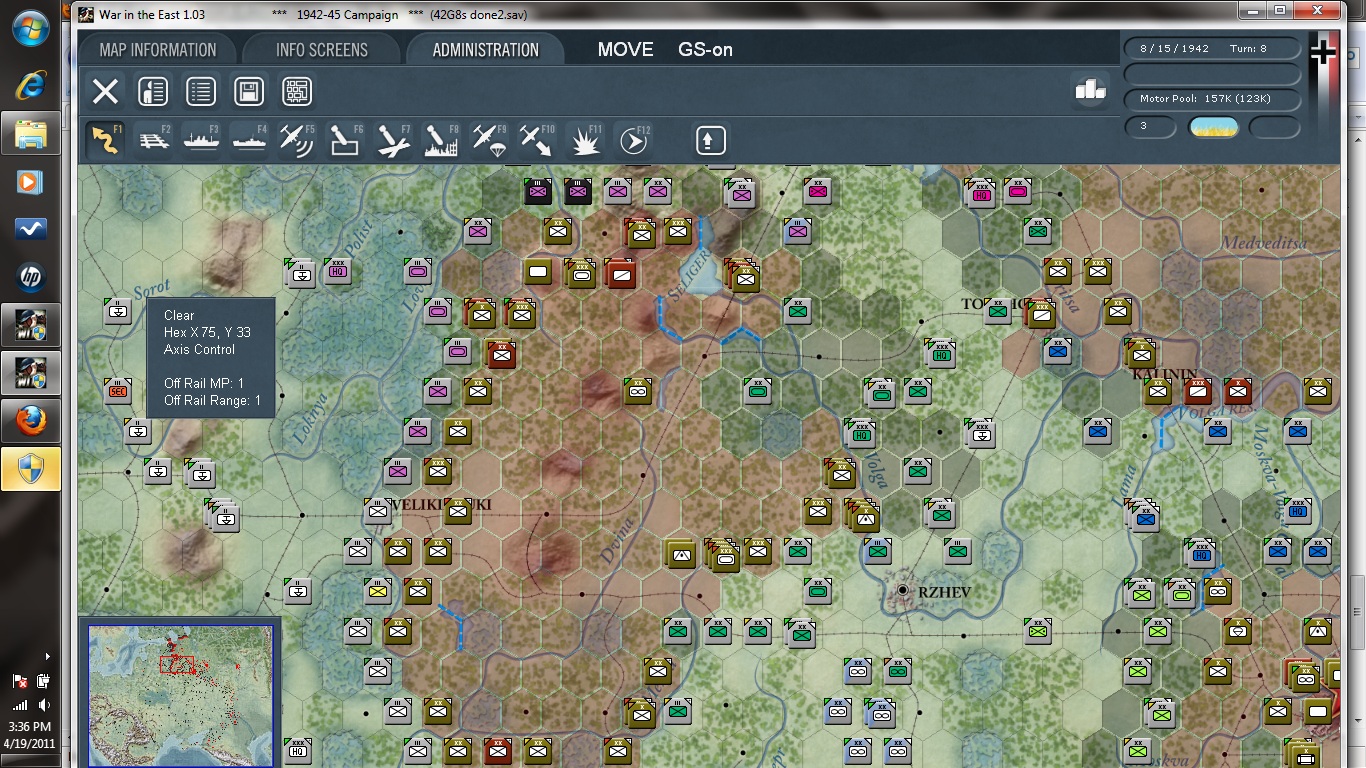Click the up-arrow icon right of F12

point(710,140)
